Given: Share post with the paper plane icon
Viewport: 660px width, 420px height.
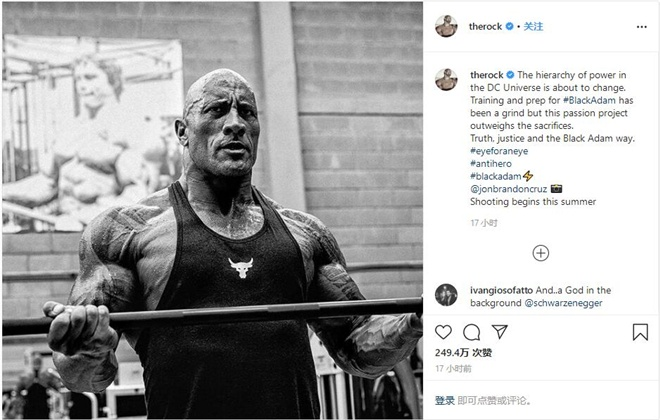Looking at the screenshot, I should (500, 332).
